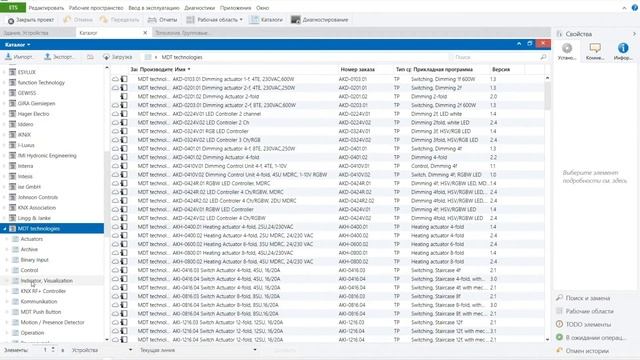Sort the list by the Имя column
This screenshot has height=360, width=640.
pyautogui.click(x=182, y=69)
